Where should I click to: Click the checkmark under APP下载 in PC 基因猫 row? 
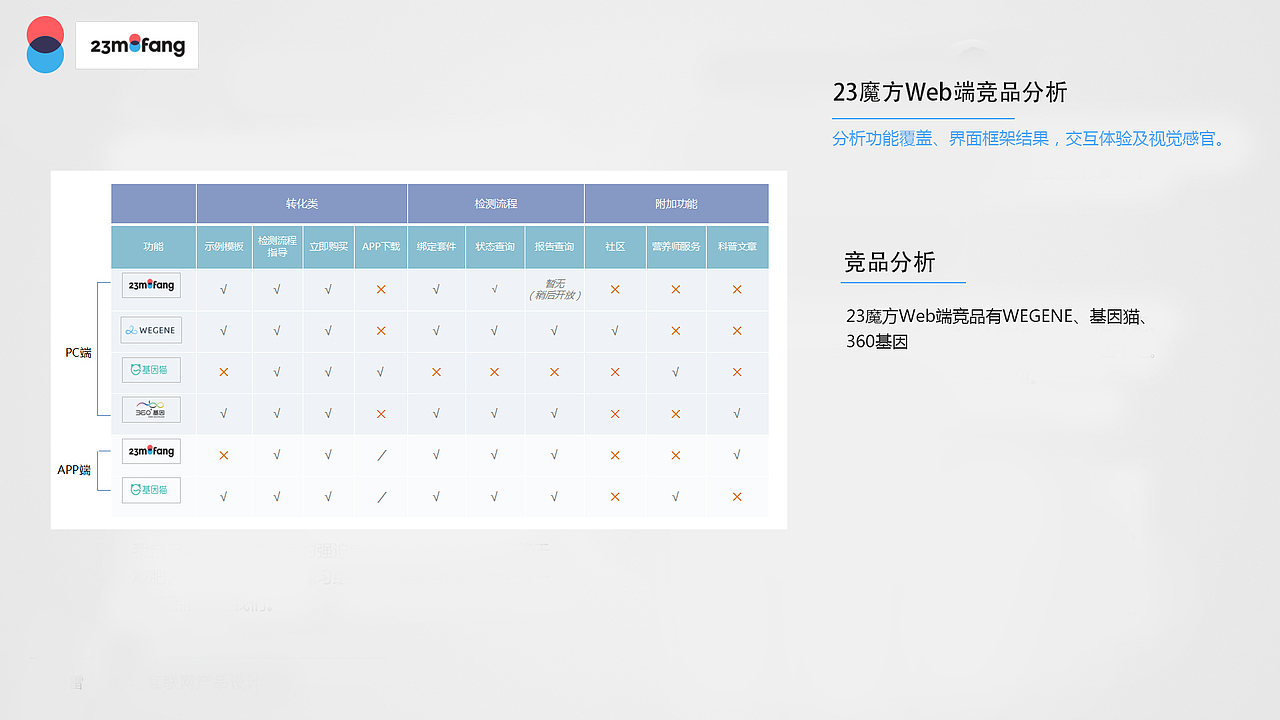click(381, 372)
